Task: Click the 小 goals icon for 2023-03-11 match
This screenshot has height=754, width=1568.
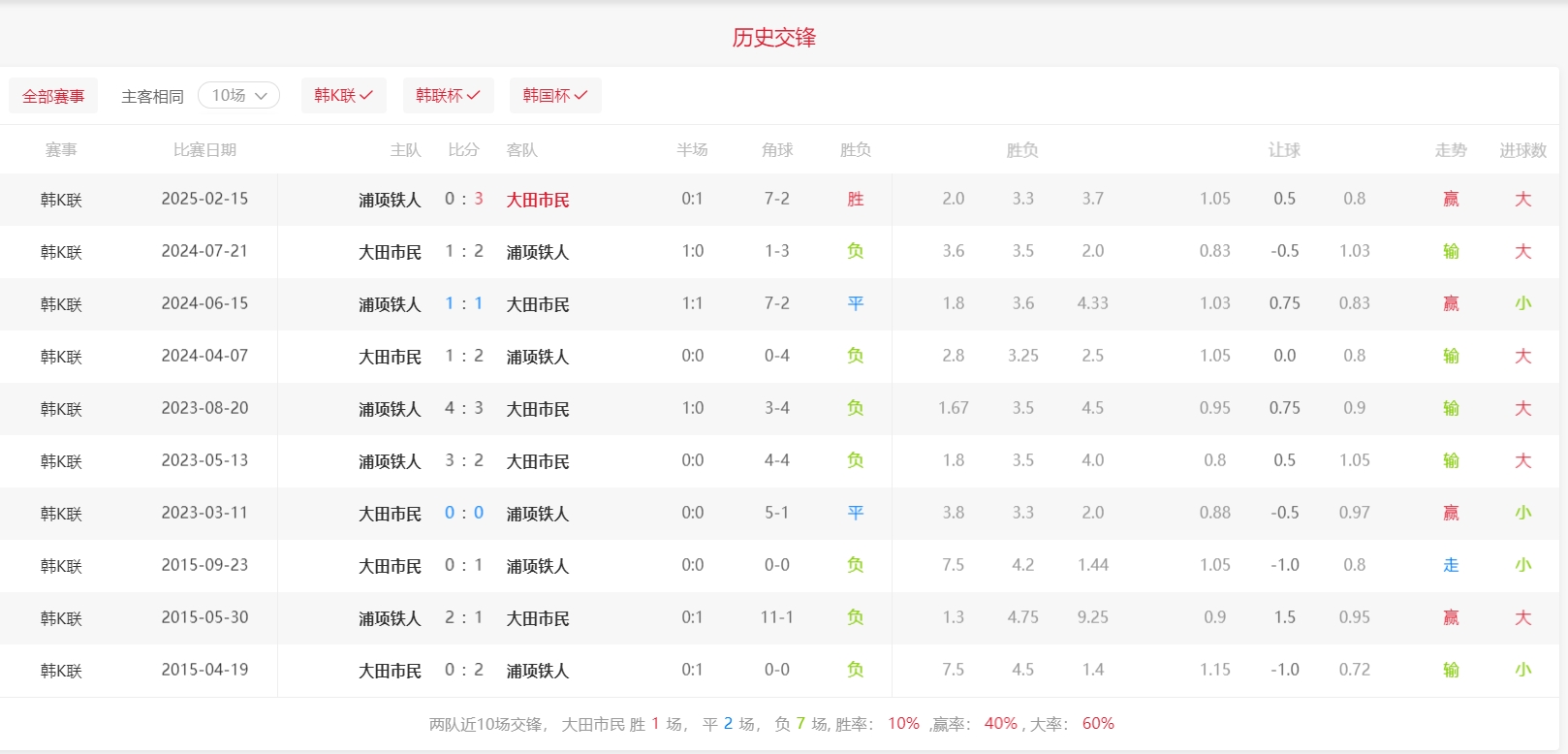Action: (x=1522, y=513)
